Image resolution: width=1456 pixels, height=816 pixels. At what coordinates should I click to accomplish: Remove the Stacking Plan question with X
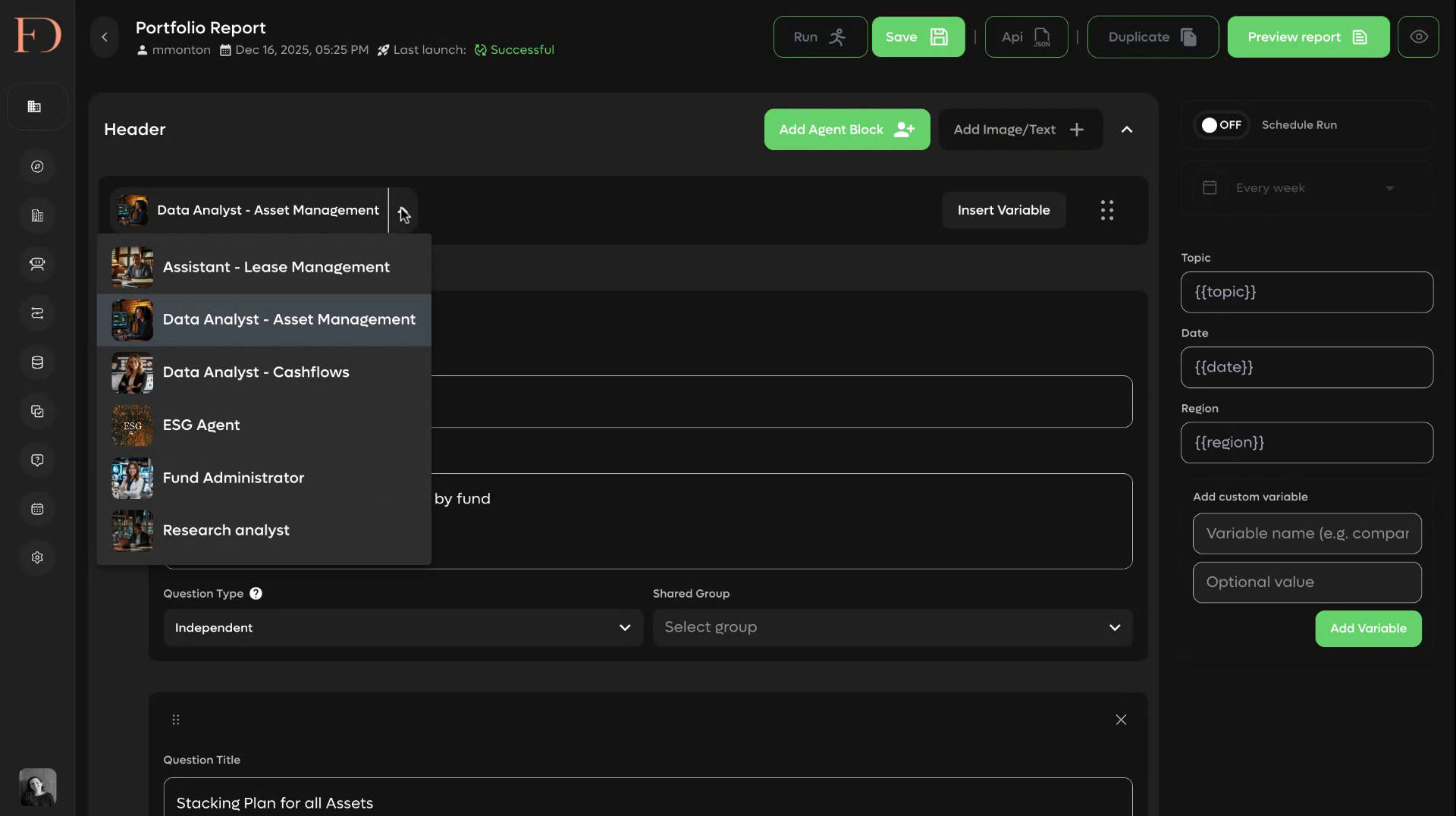click(1121, 720)
